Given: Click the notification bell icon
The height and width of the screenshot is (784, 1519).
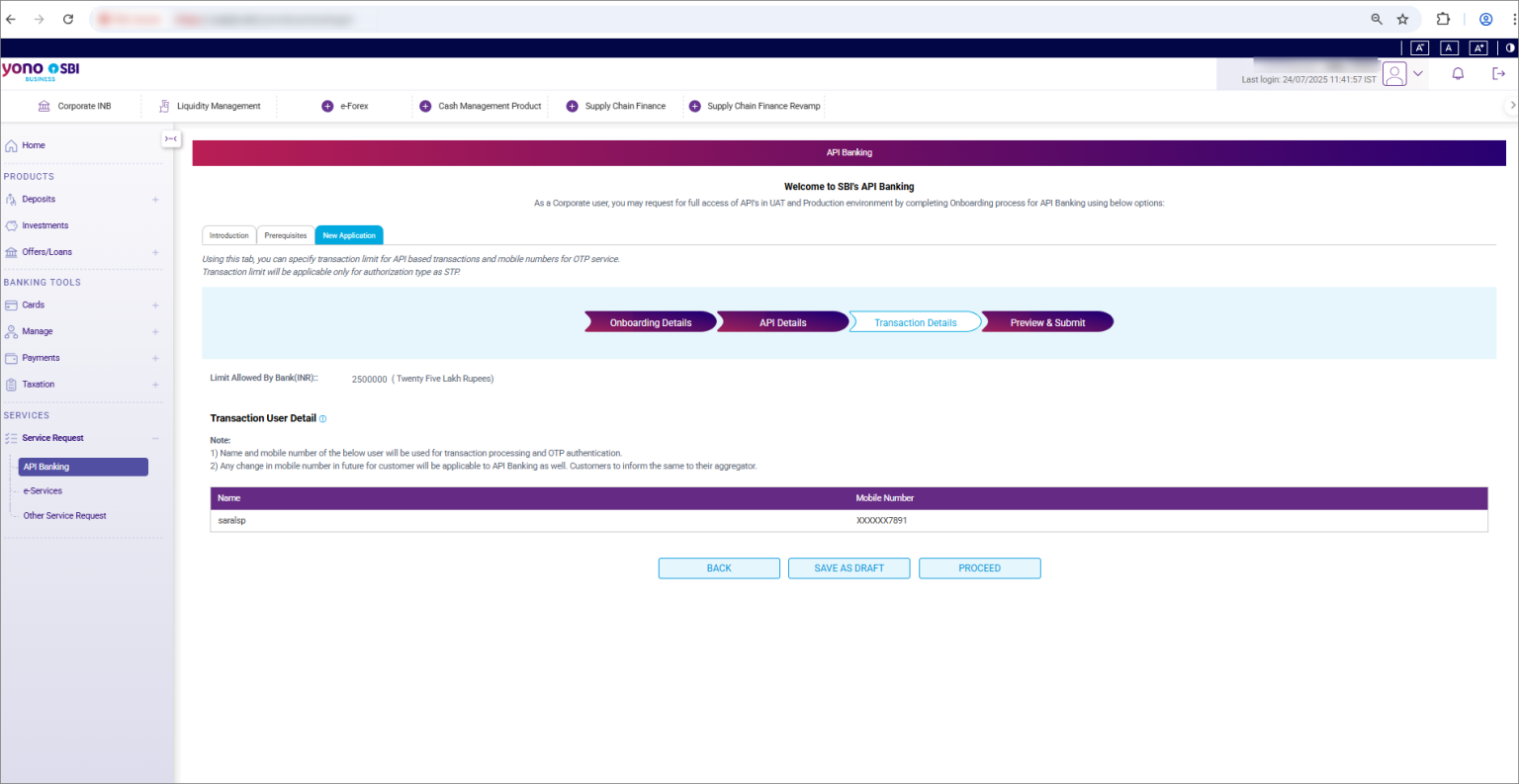Looking at the screenshot, I should pos(1458,73).
